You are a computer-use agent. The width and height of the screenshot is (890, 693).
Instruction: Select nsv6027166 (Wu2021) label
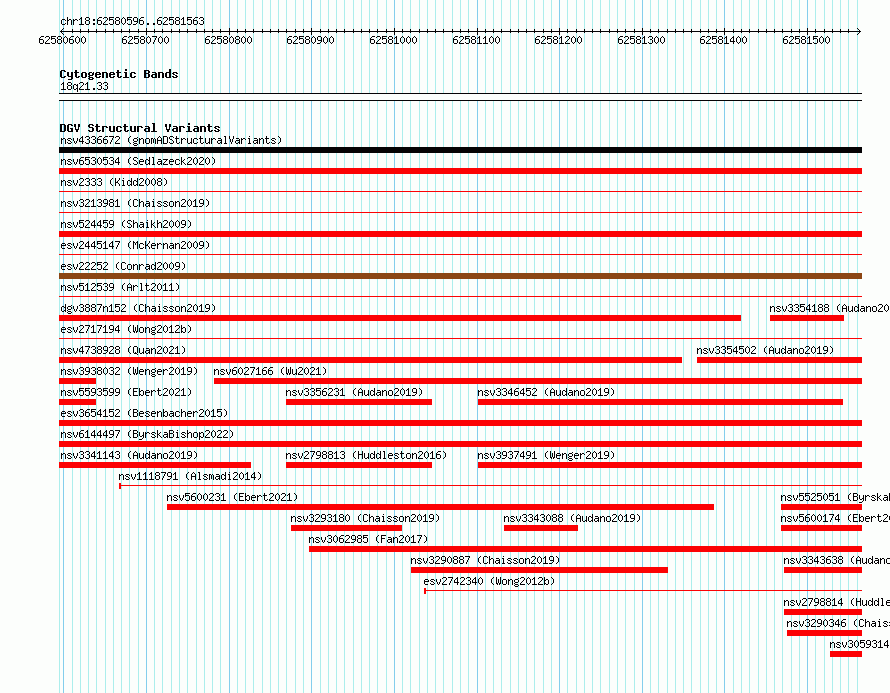pos(270,371)
